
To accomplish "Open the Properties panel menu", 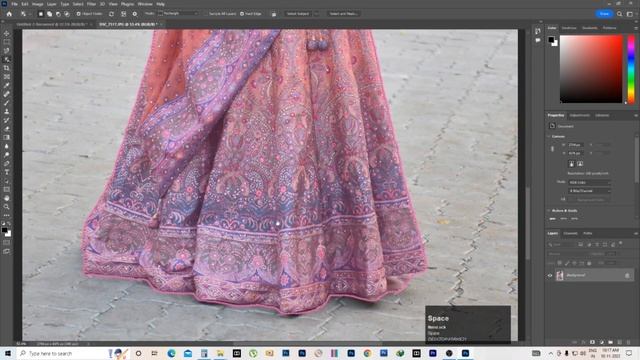I will coord(636,116).
